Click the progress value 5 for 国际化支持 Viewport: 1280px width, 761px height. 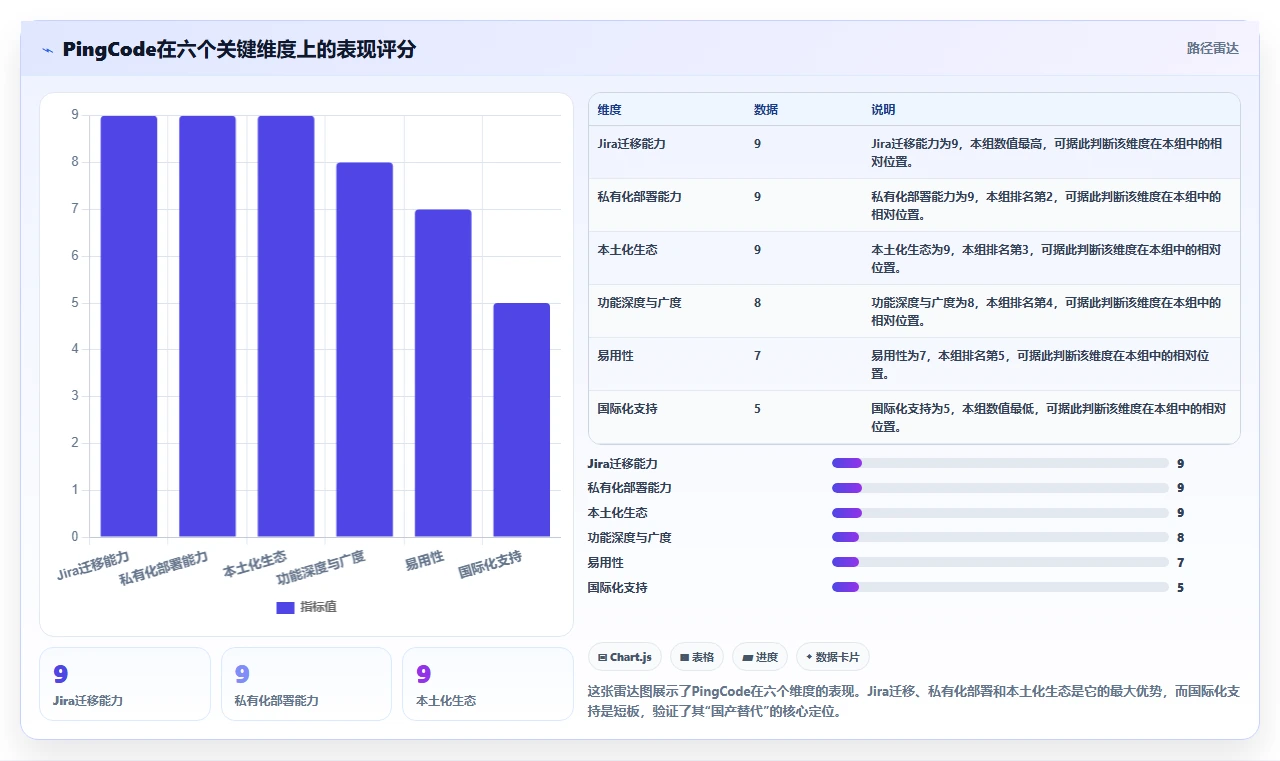click(1180, 588)
